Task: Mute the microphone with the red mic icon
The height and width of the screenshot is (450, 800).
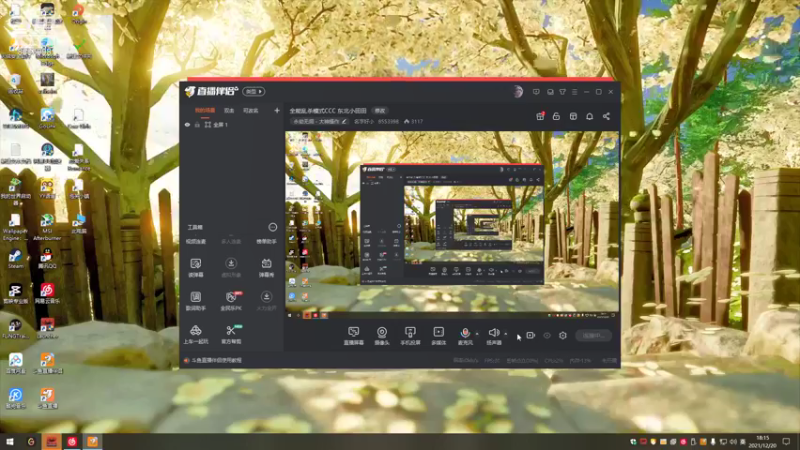Action: [x=465, y=332]
